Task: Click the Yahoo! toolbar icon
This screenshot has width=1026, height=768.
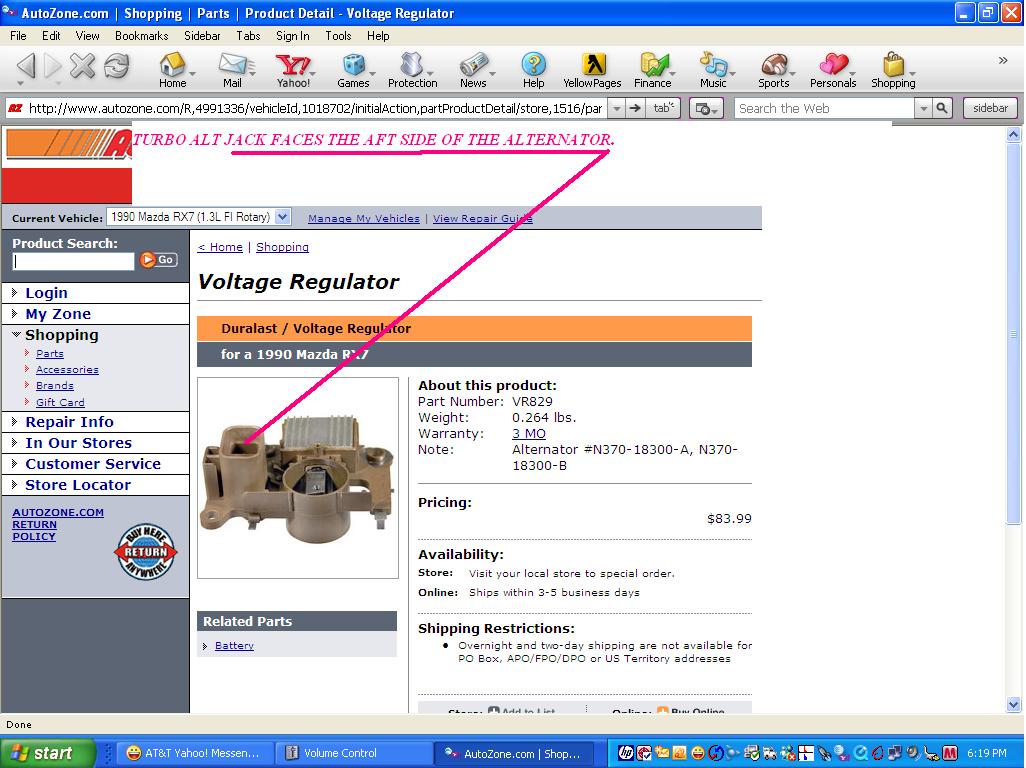Action: tap(293, 67)
